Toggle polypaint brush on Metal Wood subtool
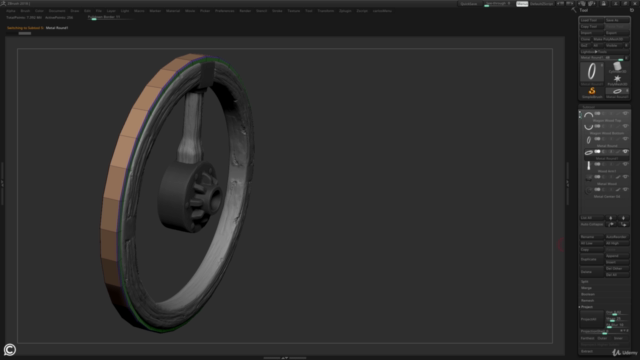 pos(618,177)
